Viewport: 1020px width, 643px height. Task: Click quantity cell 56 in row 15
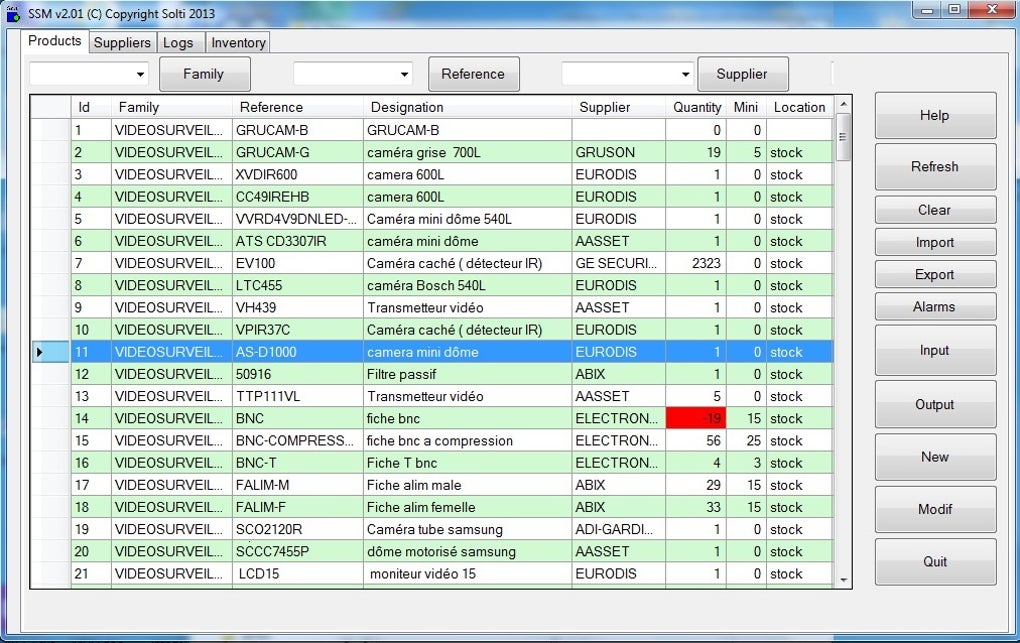pyautogui.click(x=696, y=441)
